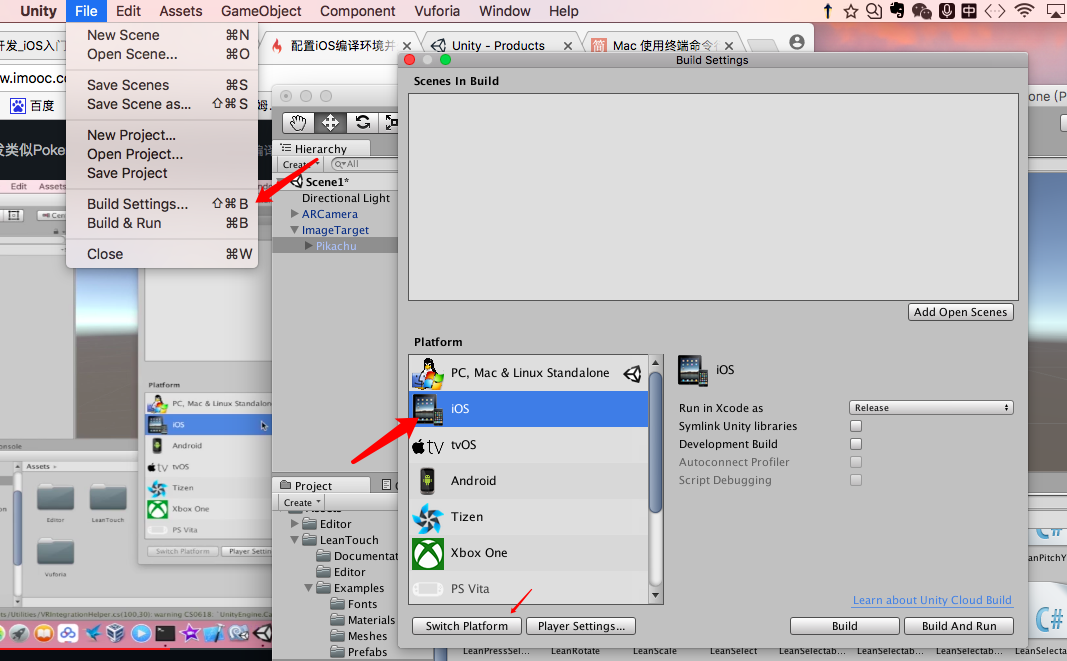Click Add Open Scenes button
The height and width of the screenshot is (661, 1067).
(961, 312)
